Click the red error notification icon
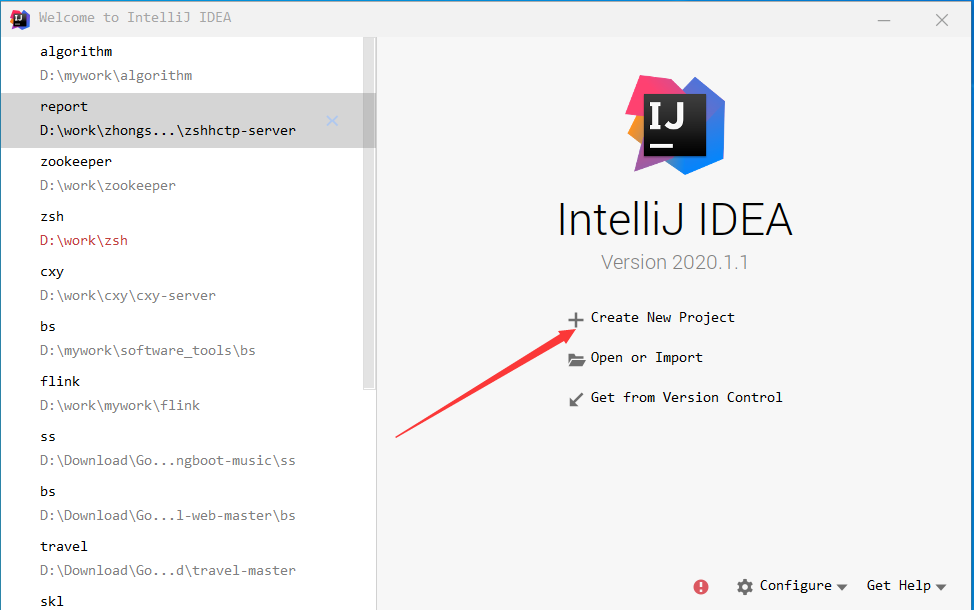 point(701,586)
